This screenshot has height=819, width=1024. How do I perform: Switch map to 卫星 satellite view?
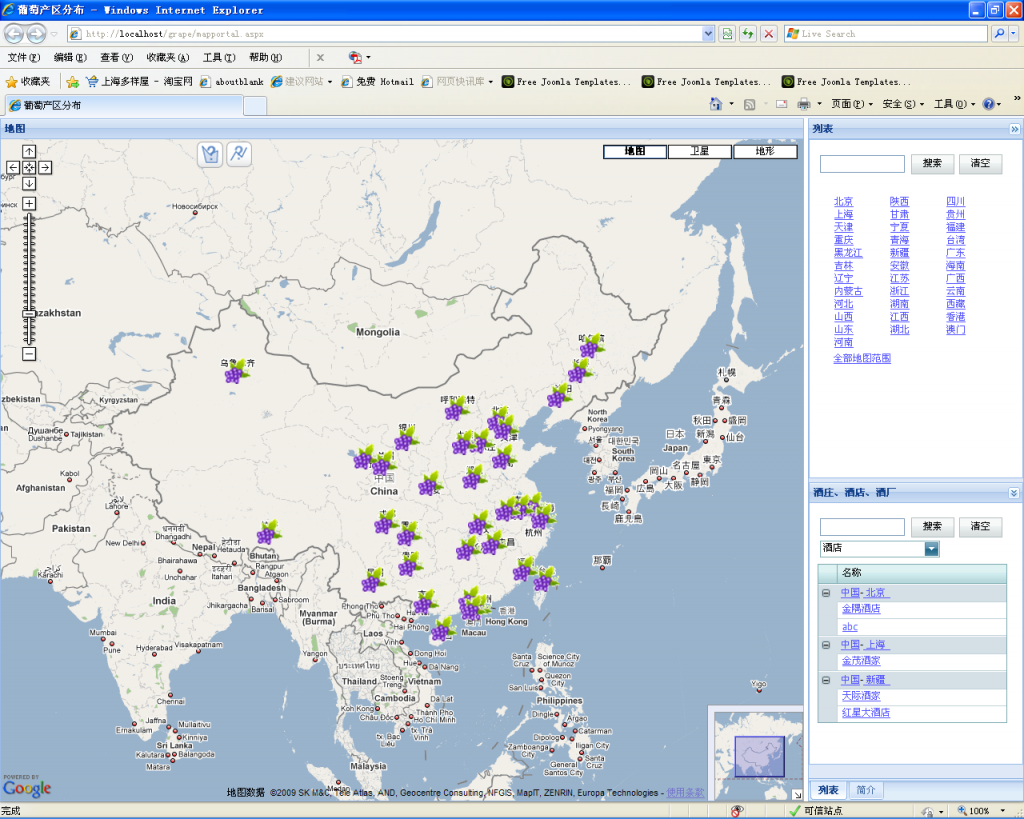point(700,152)
